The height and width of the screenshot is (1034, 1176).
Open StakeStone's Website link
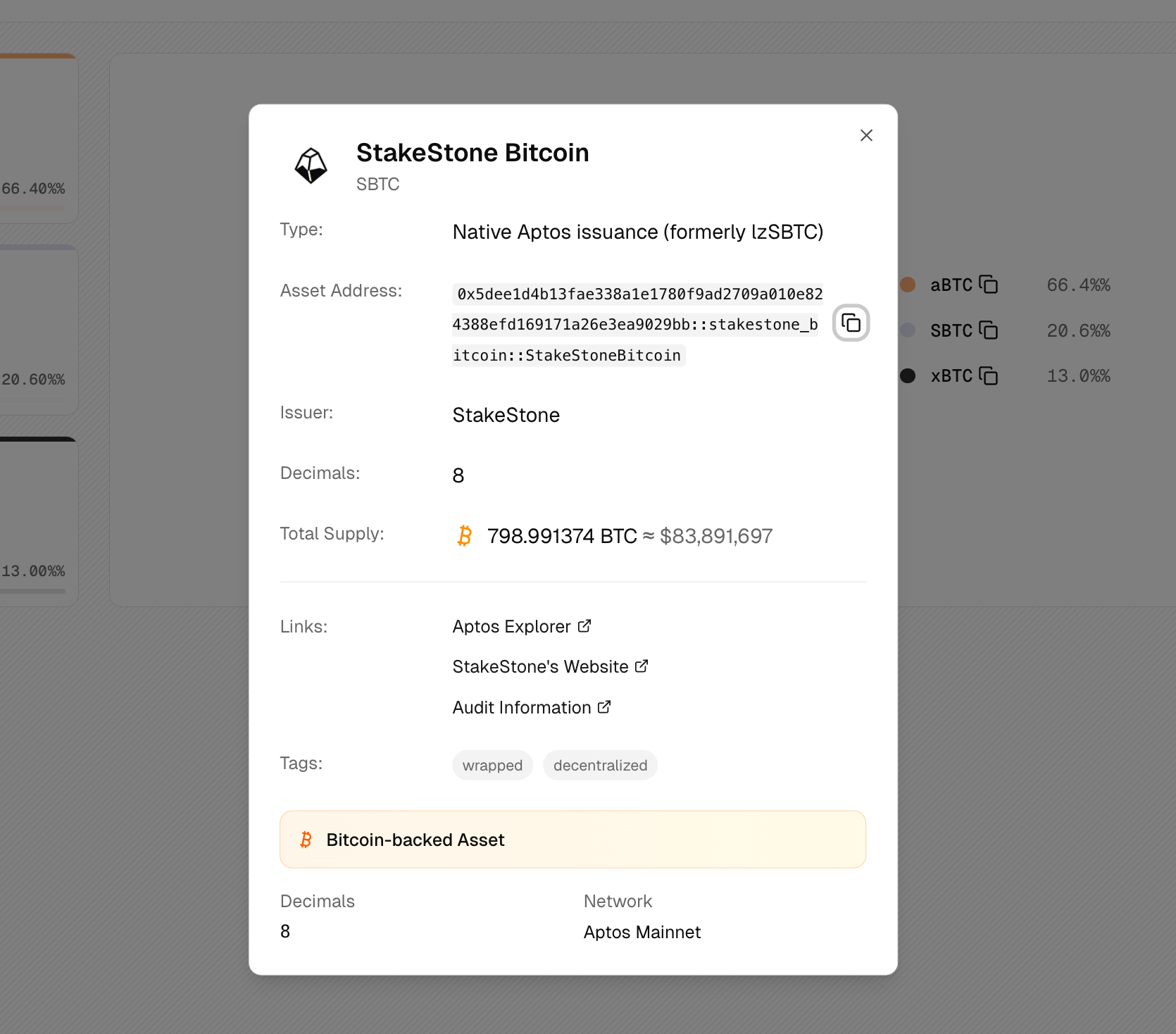[x=550, y=666]
